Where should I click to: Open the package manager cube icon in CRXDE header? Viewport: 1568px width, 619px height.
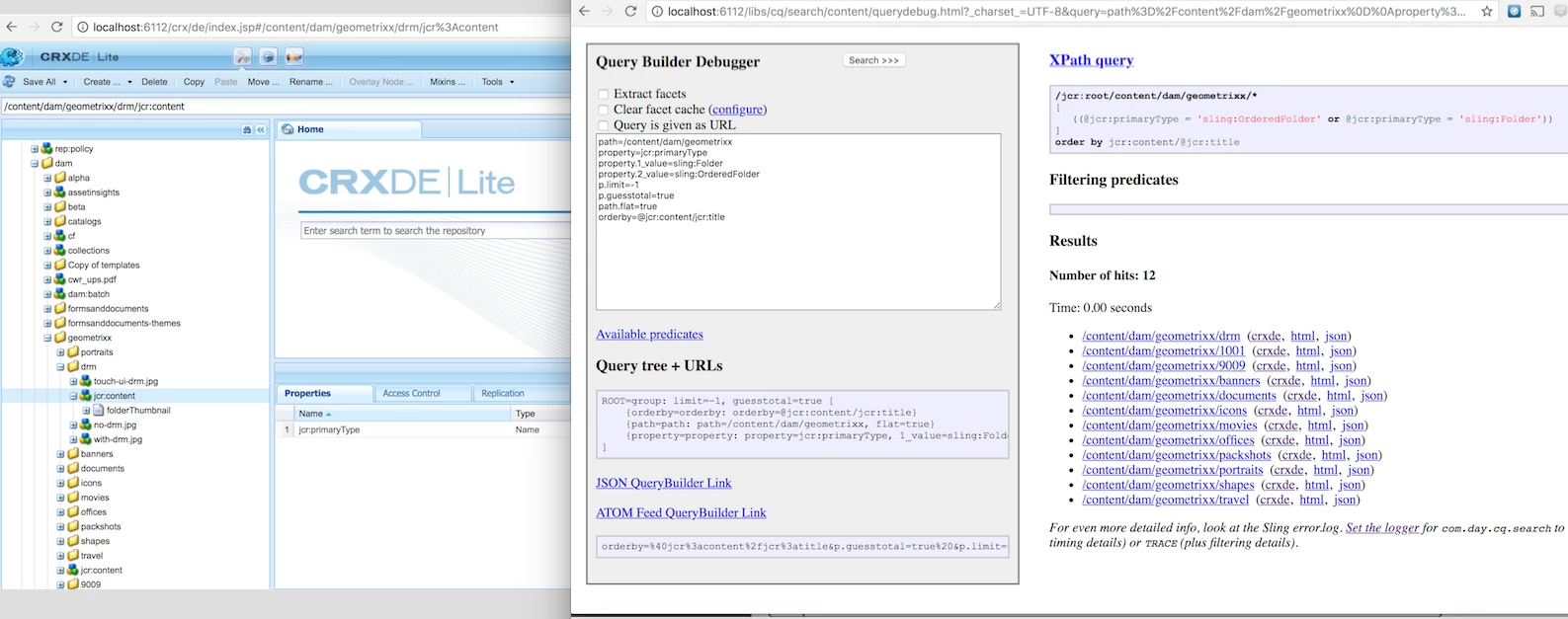pyautogui.click(x=268, y=57)
